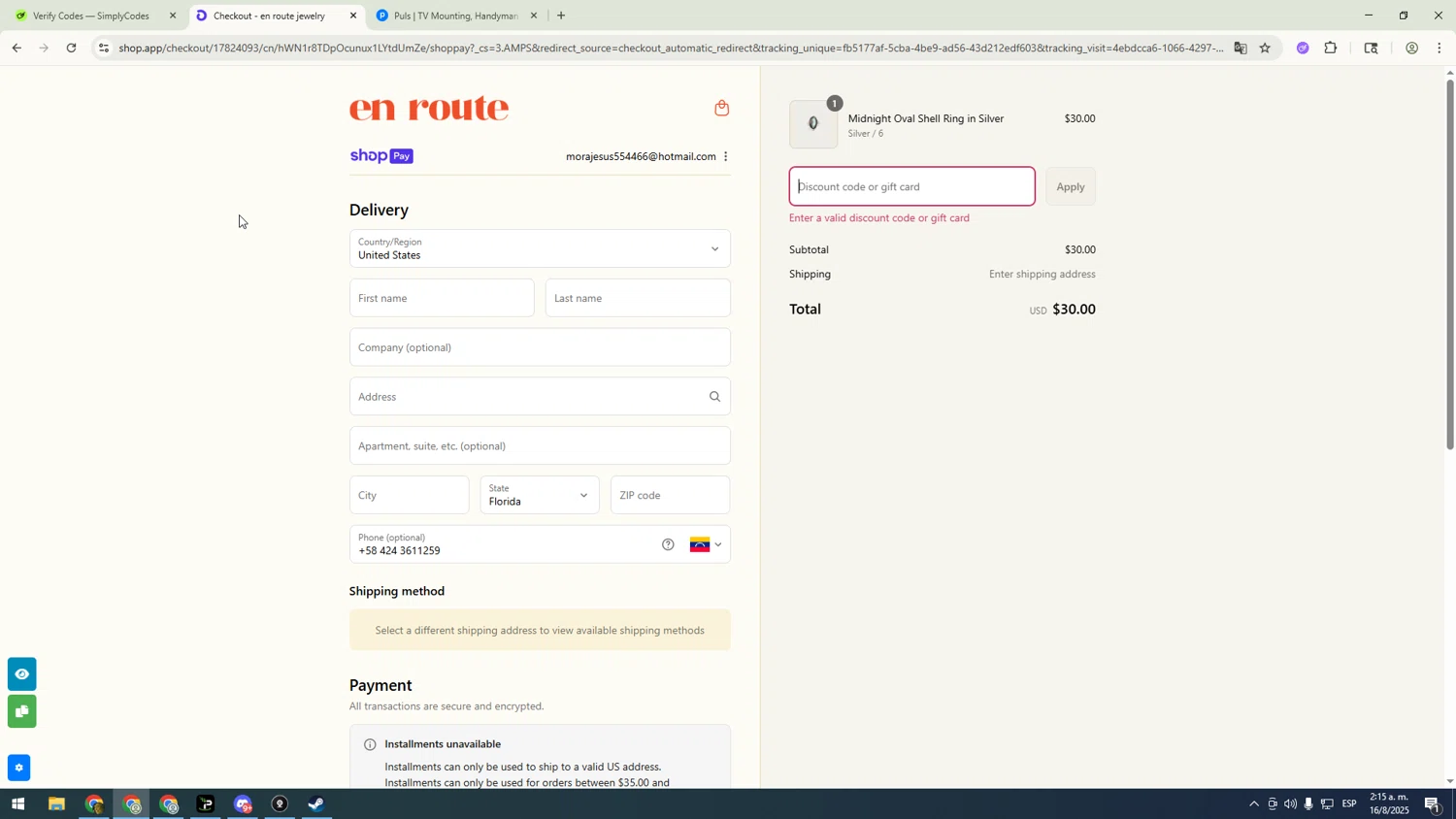Click the discount code or gift card field
1456x819 pixels.
tap(912, 186)
